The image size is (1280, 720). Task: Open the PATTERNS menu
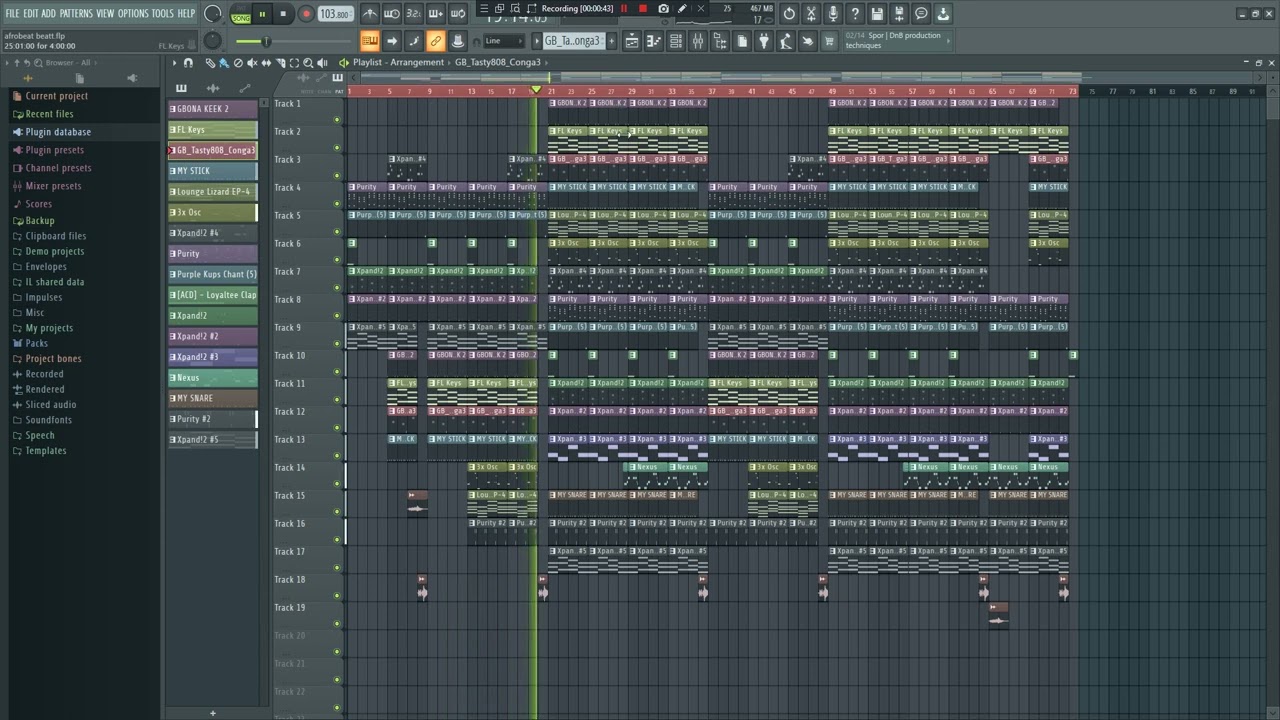click(75, 13)
